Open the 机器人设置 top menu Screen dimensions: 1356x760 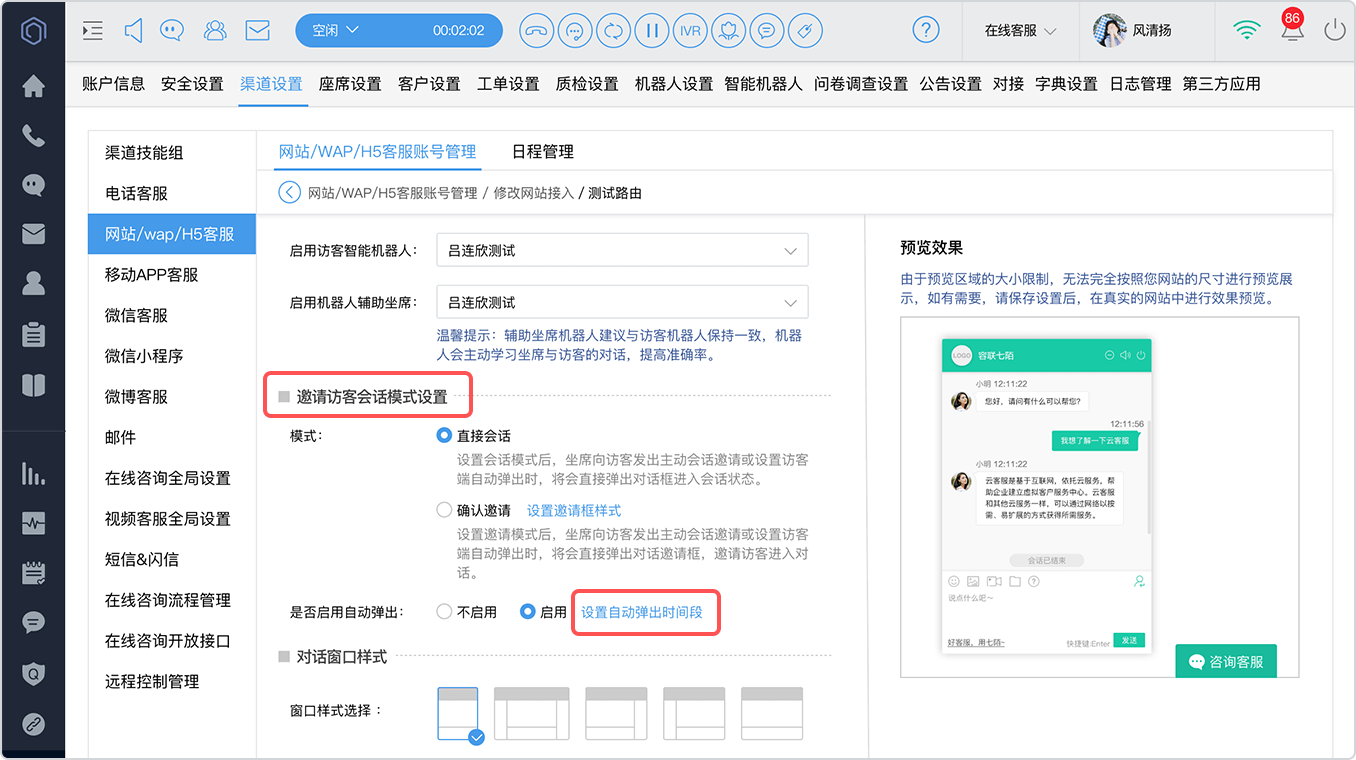click(x=674, y=84)
